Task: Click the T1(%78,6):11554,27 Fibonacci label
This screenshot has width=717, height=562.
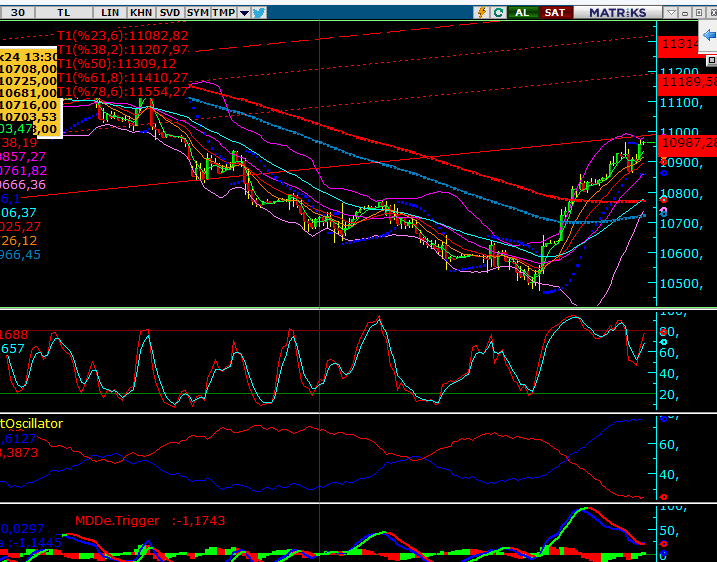Action: 123,92
